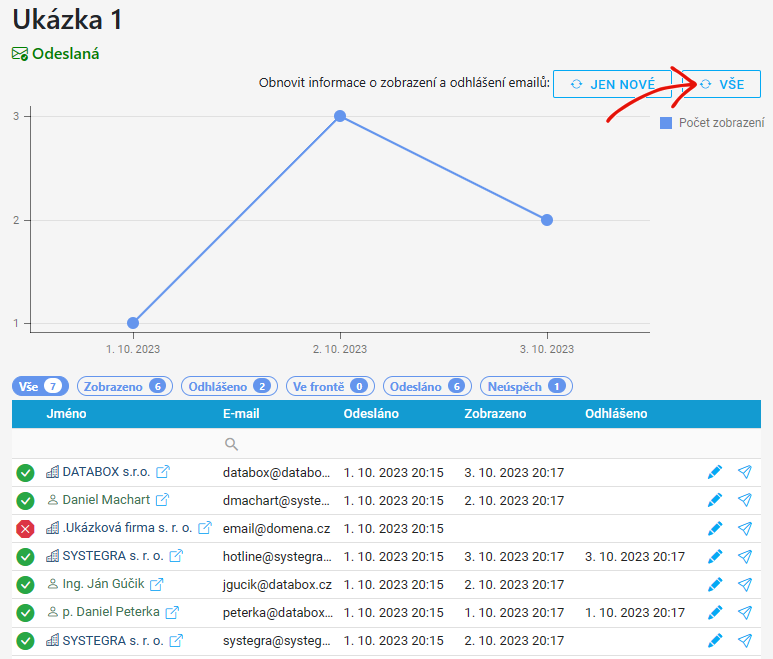Viewport: 773px width, 659px height.
Task: Resend email to systegra@systeg with paper plane
Action: click(x=745, y=641)
